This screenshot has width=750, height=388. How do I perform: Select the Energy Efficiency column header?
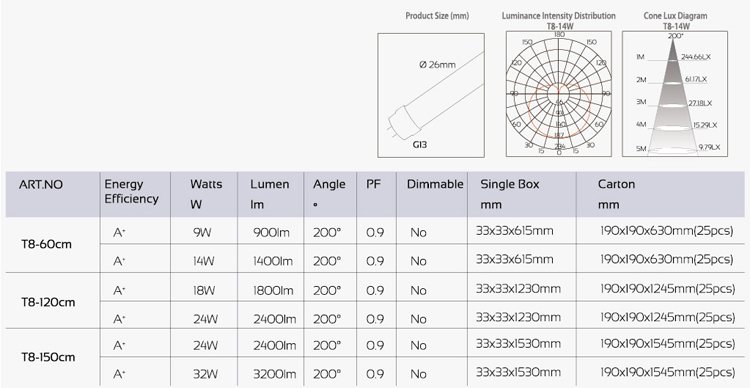point(132,191)
